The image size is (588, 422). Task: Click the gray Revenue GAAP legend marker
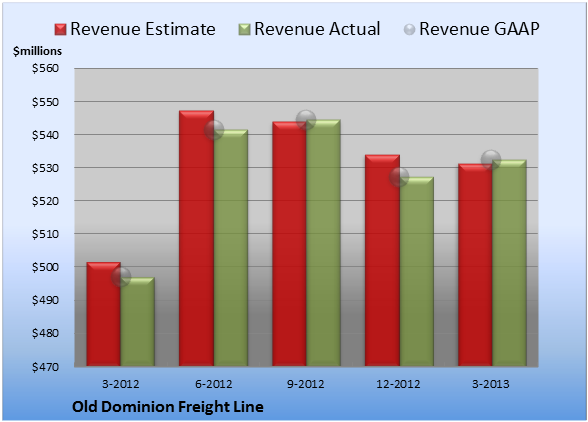point(409,29)
